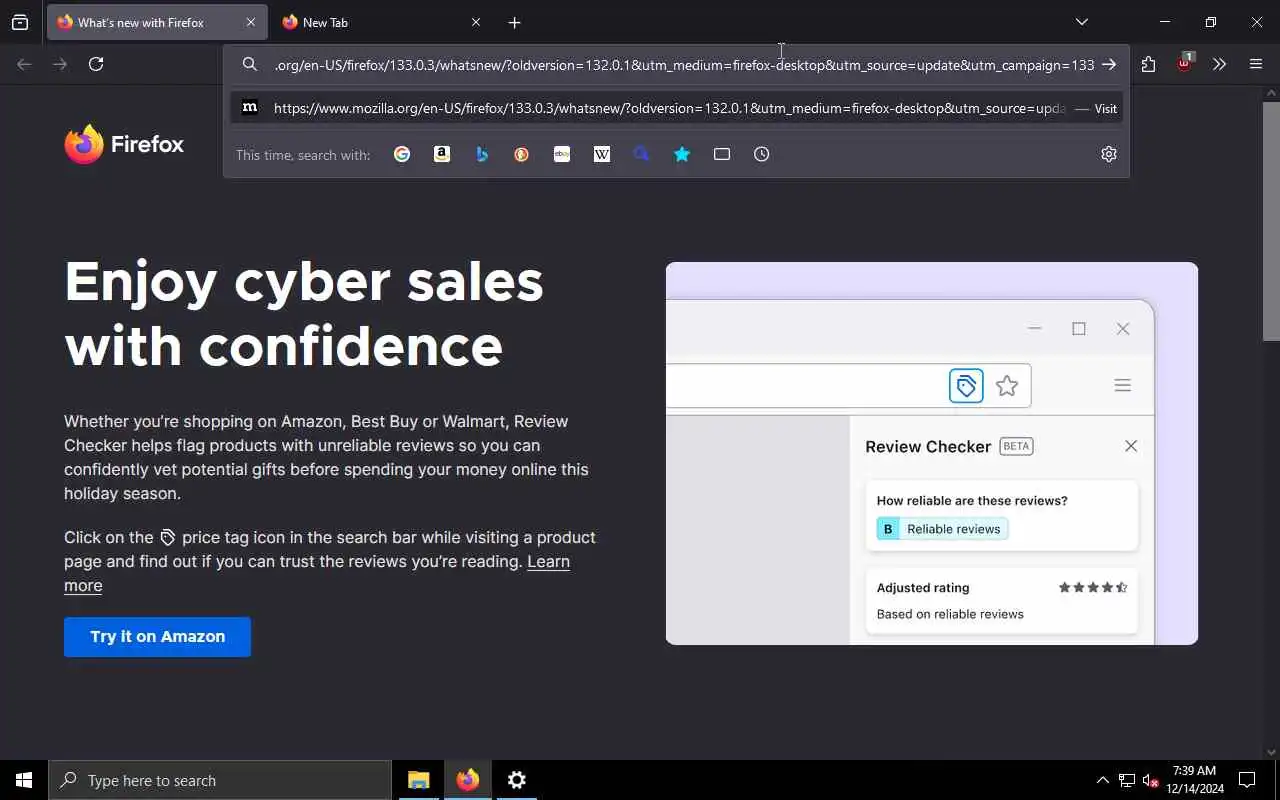Open Settings from taskbar
The image size is (1280, 800).
coord(517,780)
